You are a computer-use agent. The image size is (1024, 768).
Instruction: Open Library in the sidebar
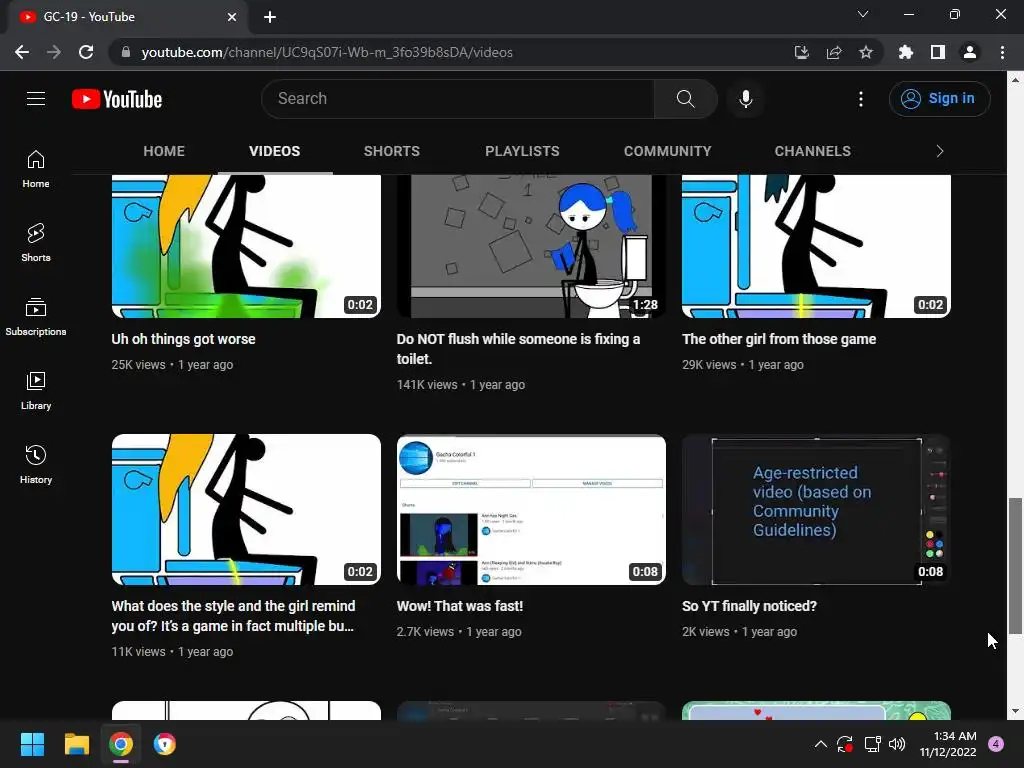tap(36, 391)
